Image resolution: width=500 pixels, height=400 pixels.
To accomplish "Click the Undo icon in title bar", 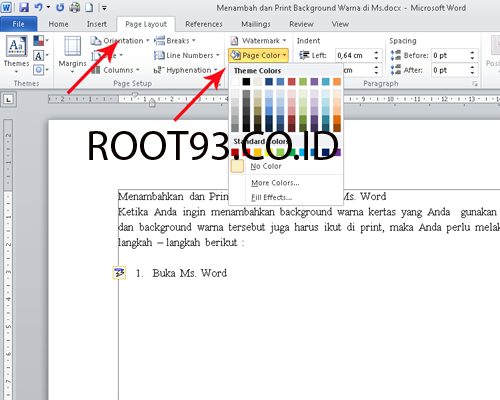I will pyautogui.click(x=38, y=7).
